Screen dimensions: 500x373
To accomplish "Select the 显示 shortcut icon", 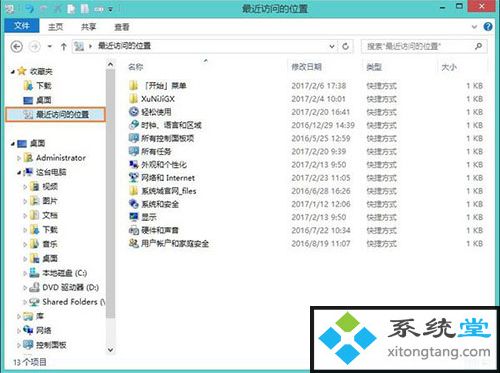I will coord(134,217).
